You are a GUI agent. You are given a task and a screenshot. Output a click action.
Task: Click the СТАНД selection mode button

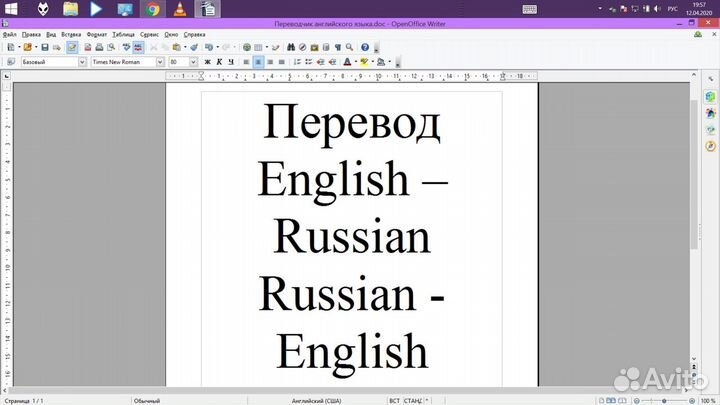pos(411,400)
